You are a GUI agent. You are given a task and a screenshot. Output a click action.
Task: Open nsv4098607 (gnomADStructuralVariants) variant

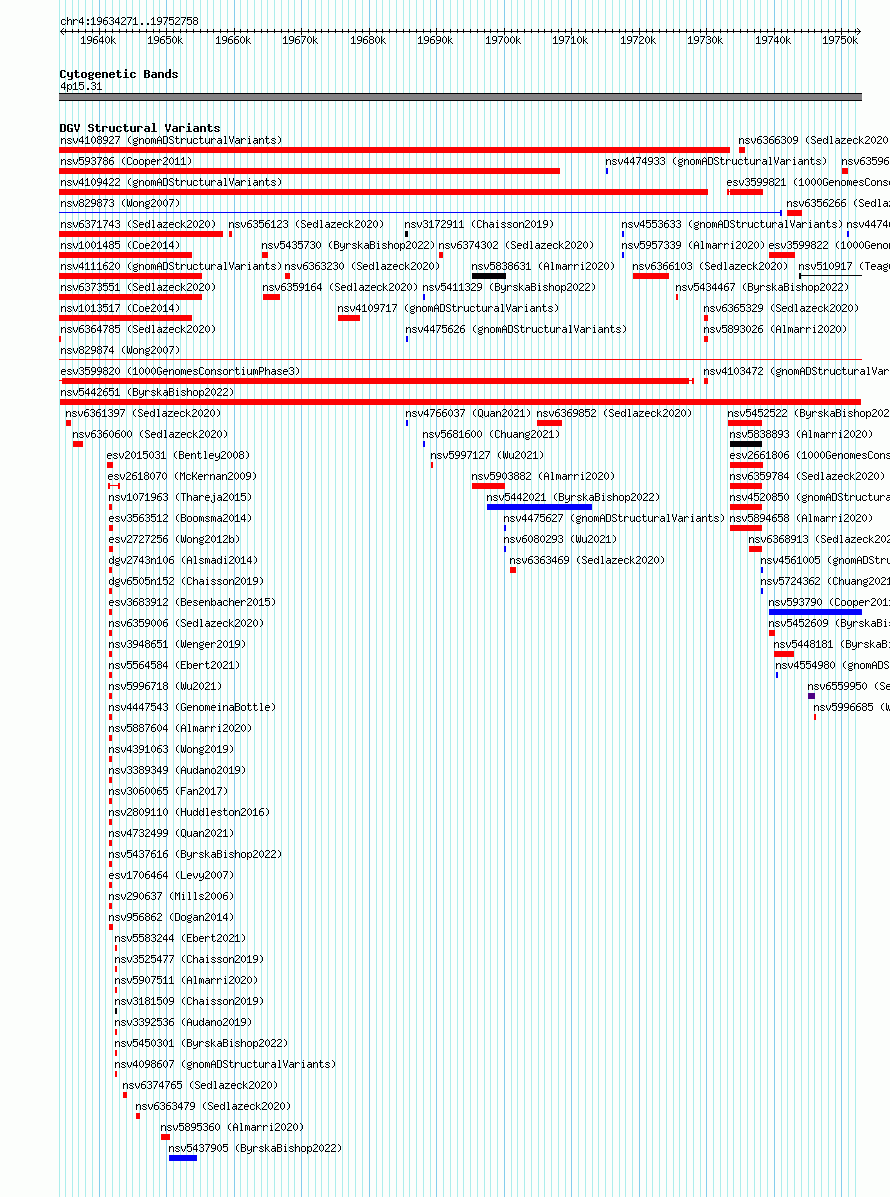coord(225,1064)
